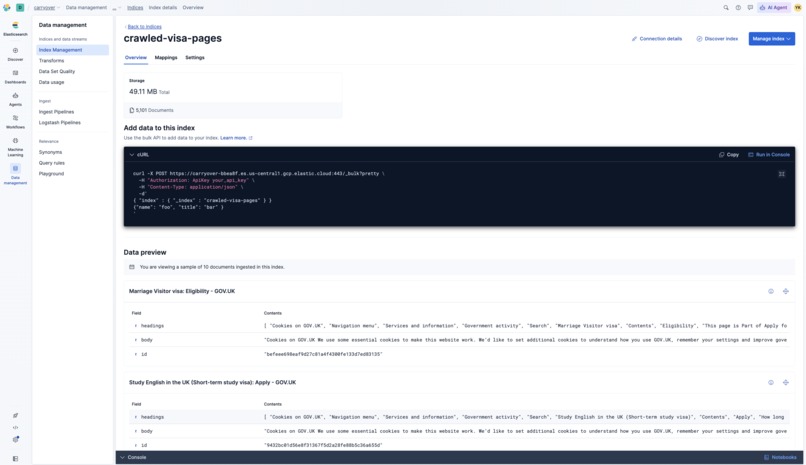This screenshot has height=465, width=806.
Task: Open the gear icon with notification dot
Action: (x=15, y=439)
